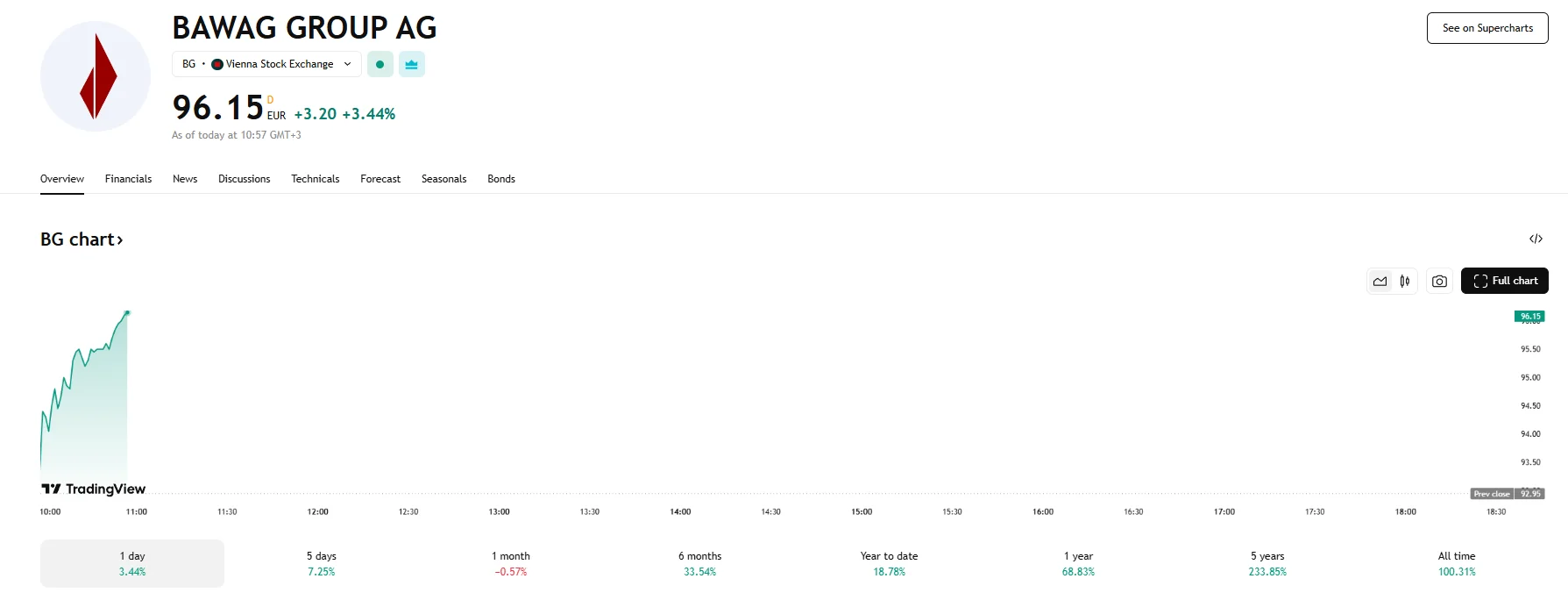The height and width of the screenshot is (600, 1568).
Task: Open the Full chart view
Action: coord(1504,281)
